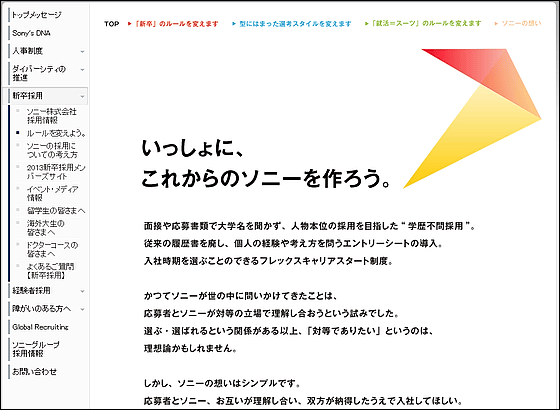
Task: Click line かつてソニーが世の中に問いかけてきたことは
Action: coord(240,296)
